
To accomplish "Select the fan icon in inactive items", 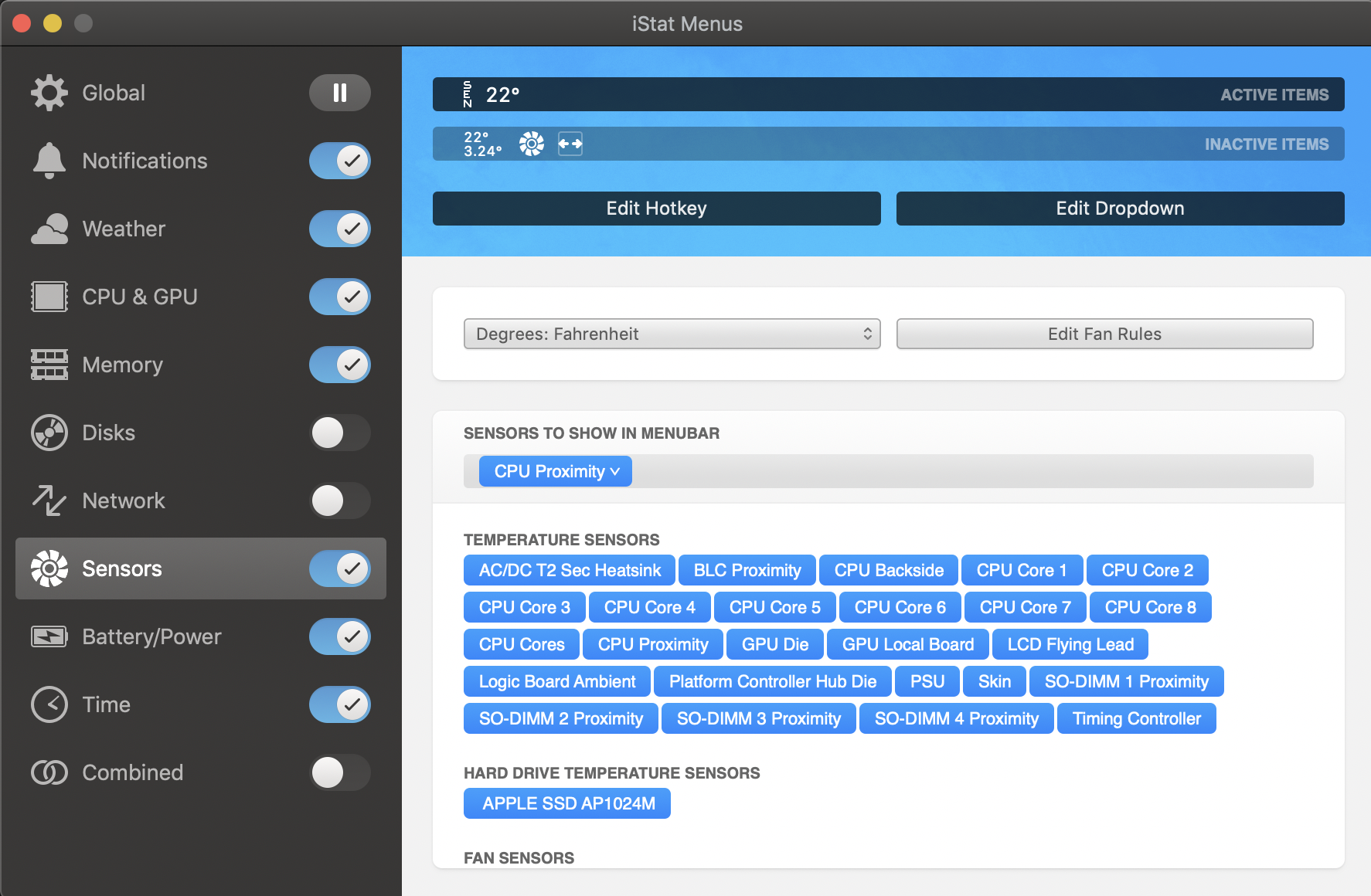I will coord(532,144).
